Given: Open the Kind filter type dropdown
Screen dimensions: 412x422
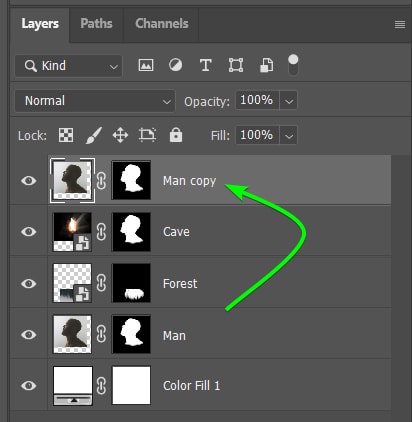Looking at the screenshot, I should [x=68, y=66].
